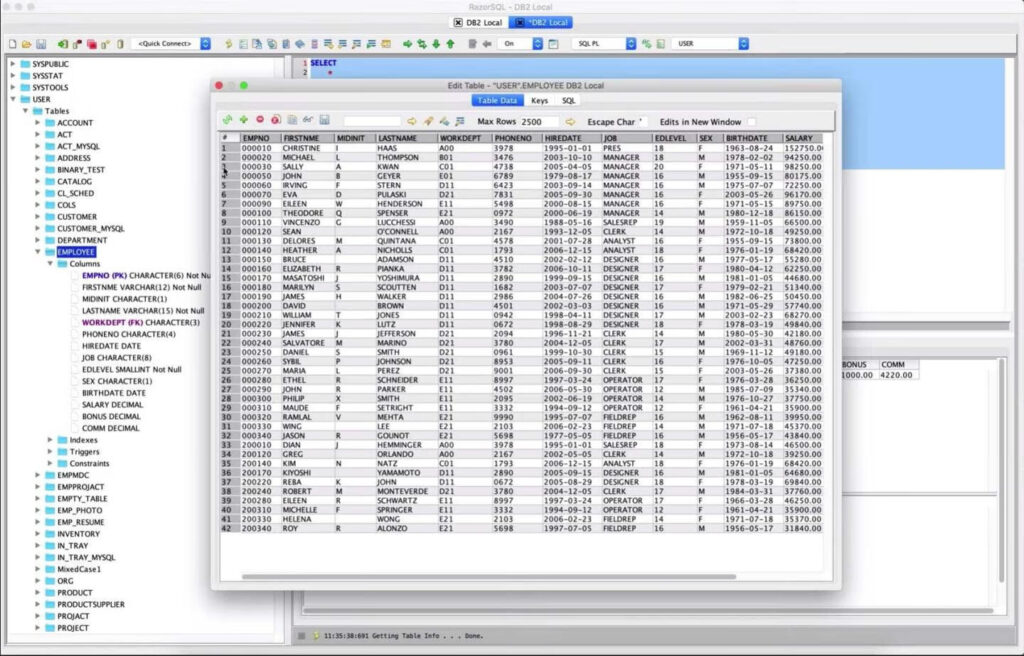
Task: Open the SQL PL language dropdown
Action: tap(631, 44)
